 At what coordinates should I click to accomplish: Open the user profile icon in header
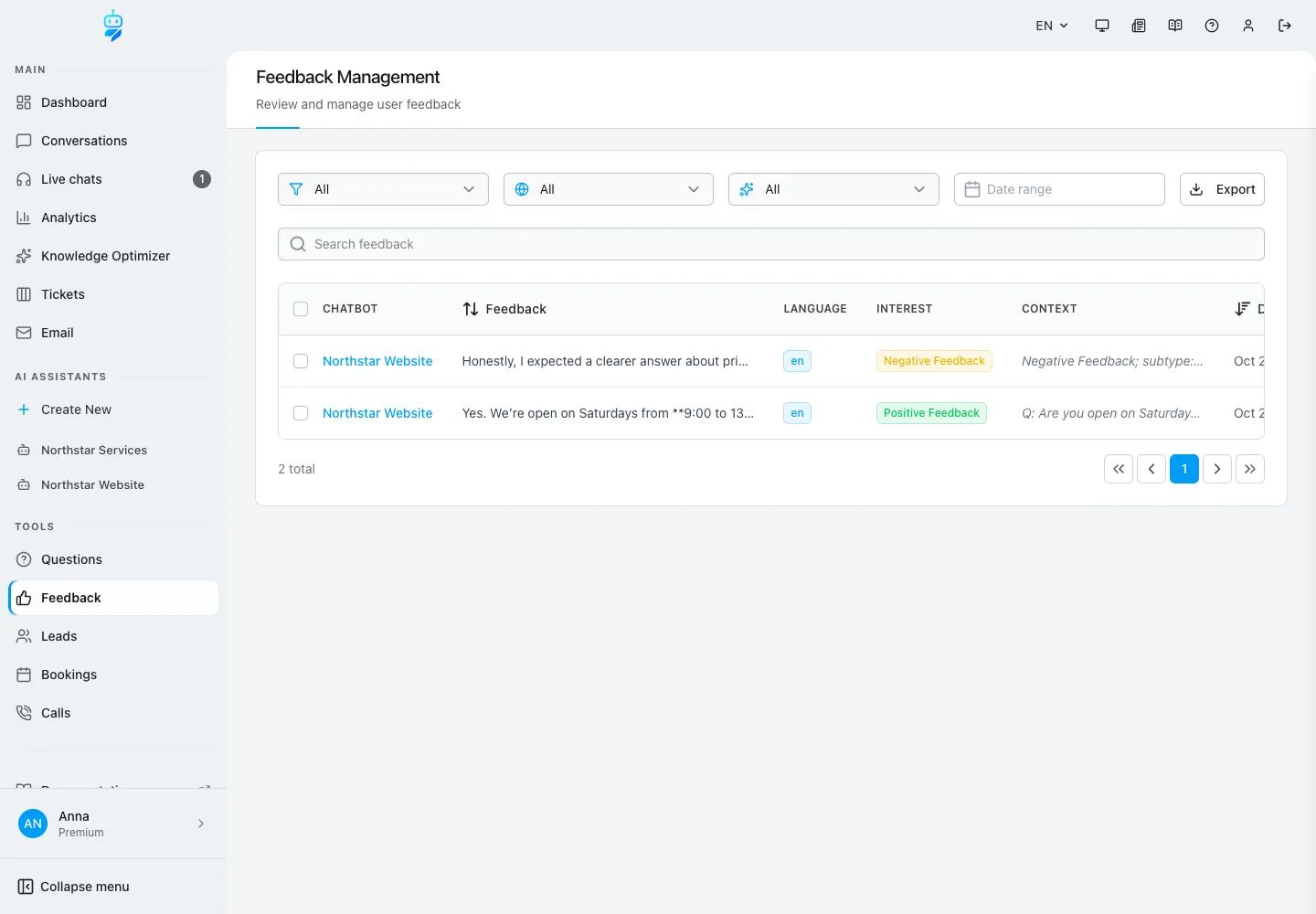1248,26
